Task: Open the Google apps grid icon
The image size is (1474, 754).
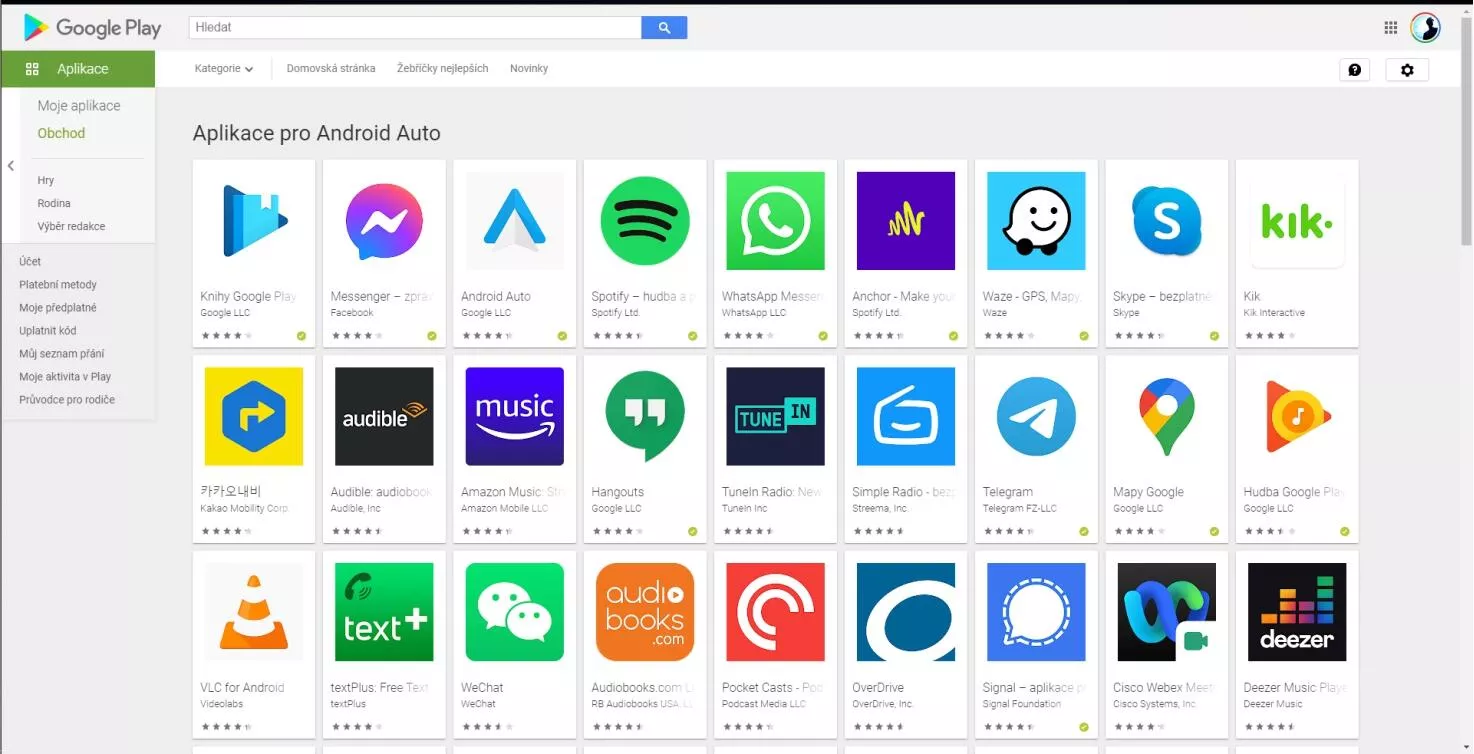Action: coord(1391,28)
